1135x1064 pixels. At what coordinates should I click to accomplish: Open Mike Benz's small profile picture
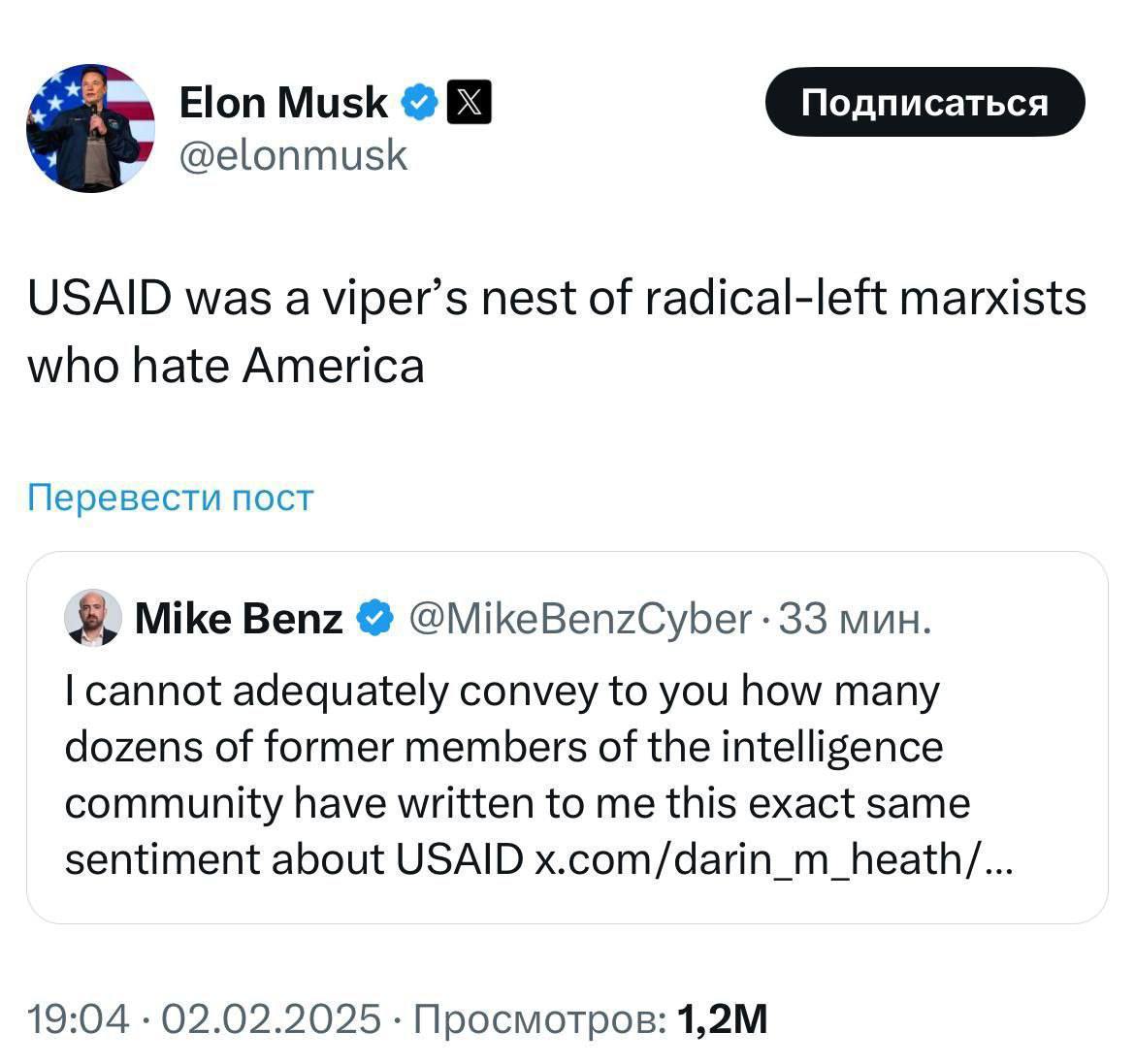coord(93,617)
